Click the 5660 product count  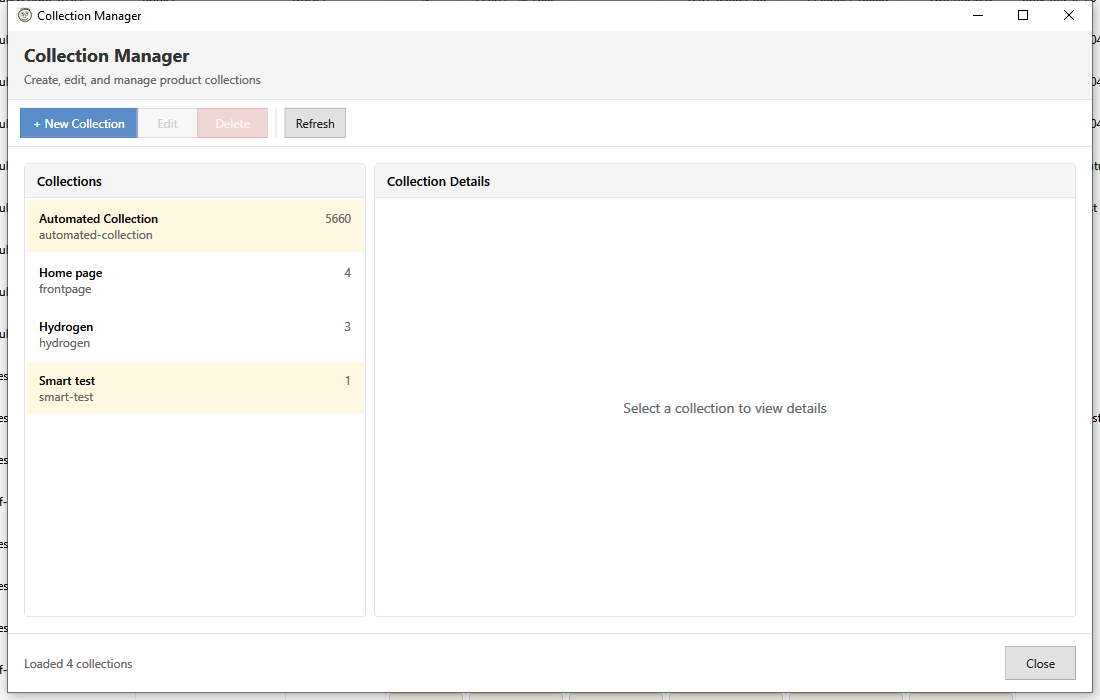pyautogui.click(x=338, y=219)
